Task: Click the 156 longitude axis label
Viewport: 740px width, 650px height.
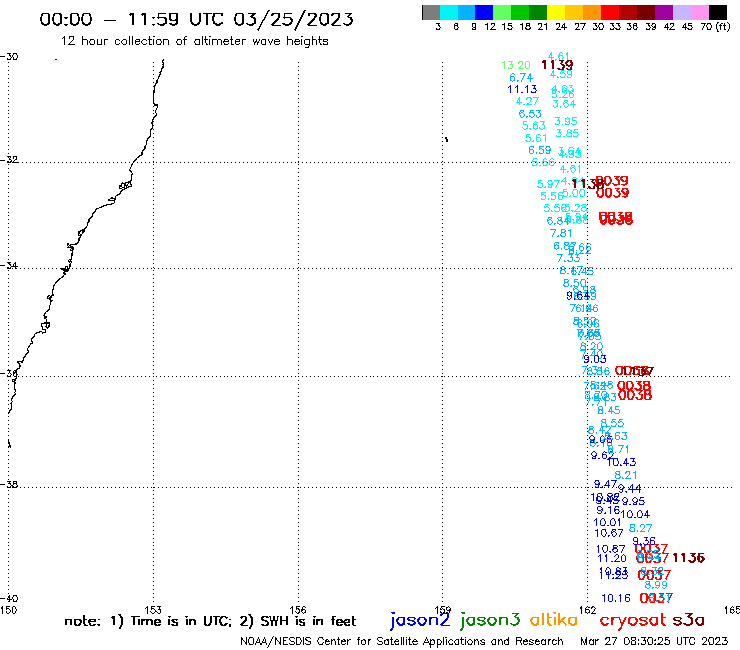Action: pos(298,610)
